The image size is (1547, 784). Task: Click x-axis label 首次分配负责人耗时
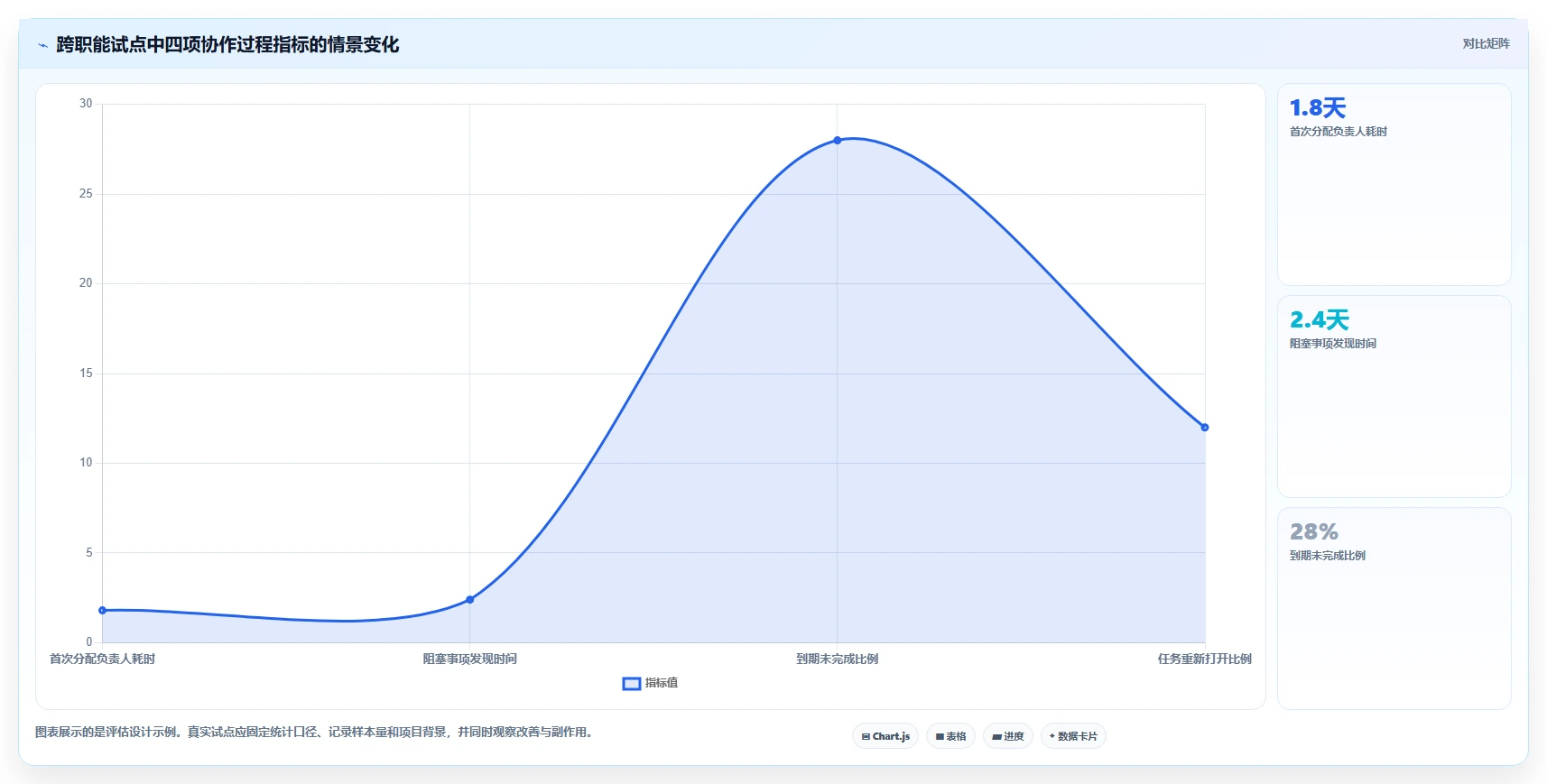pyautogui.click(x=102, y=659)
